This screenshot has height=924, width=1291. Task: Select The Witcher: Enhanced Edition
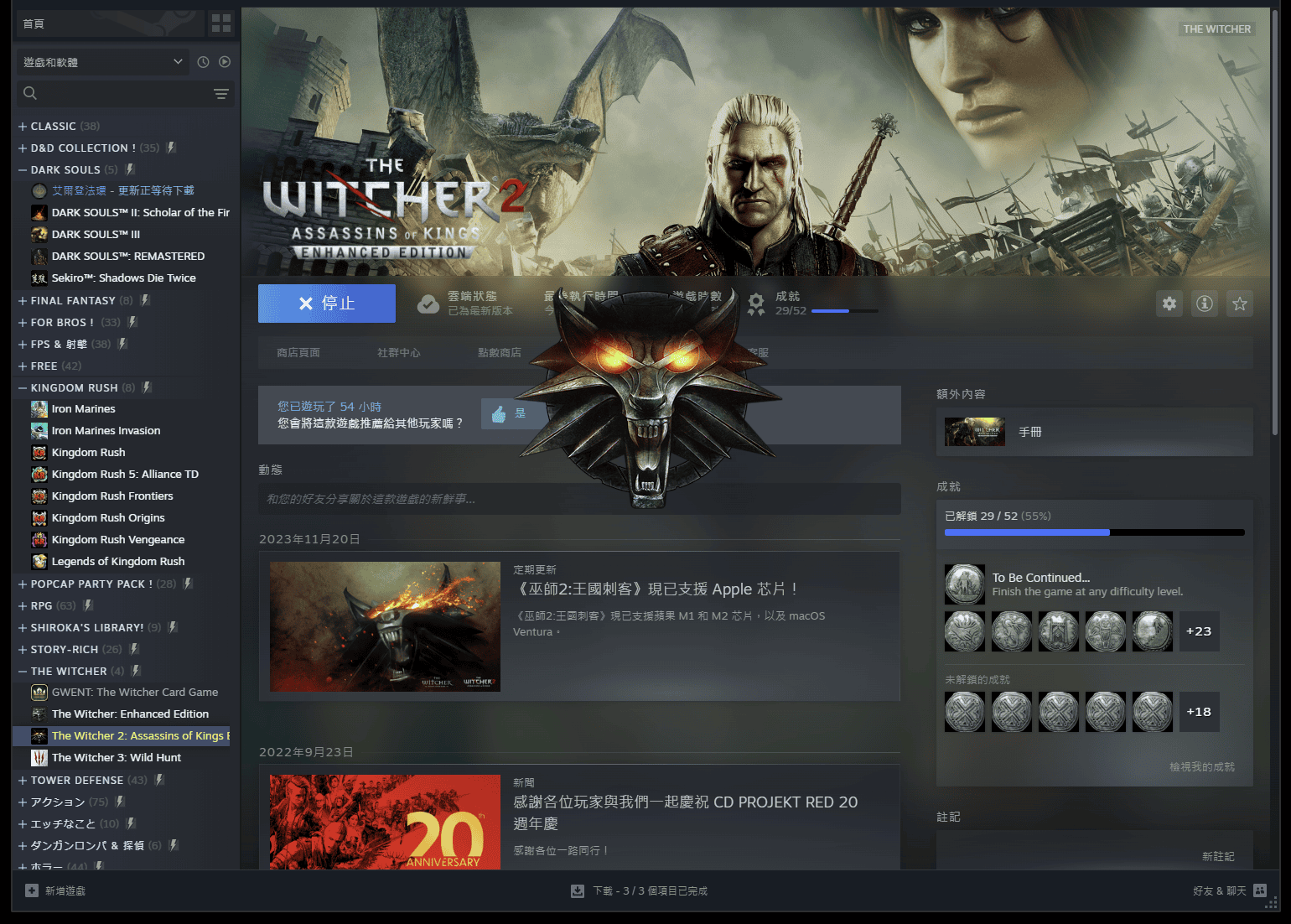[130, 714]
